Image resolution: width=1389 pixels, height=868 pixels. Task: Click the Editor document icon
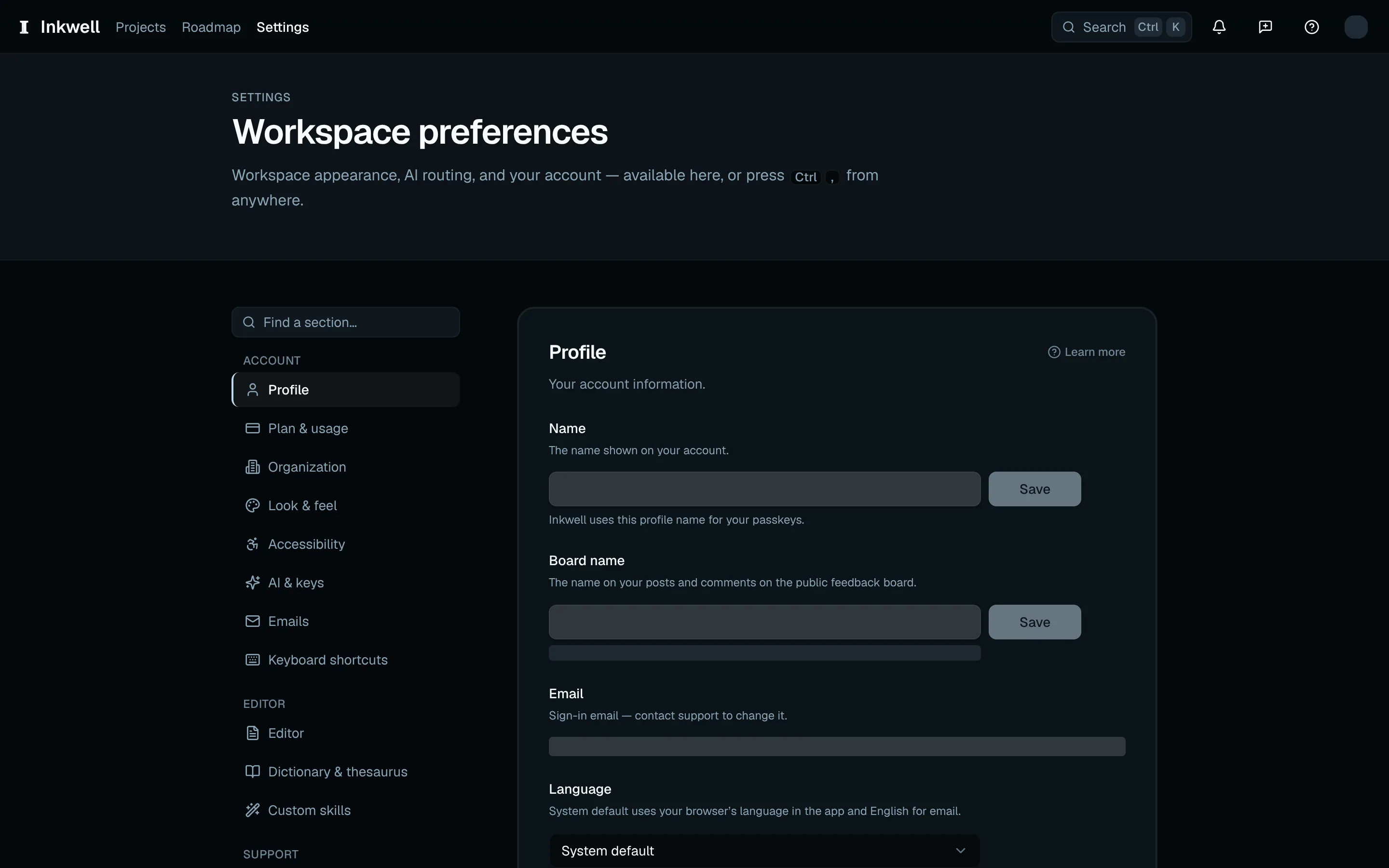pos(253,733)
